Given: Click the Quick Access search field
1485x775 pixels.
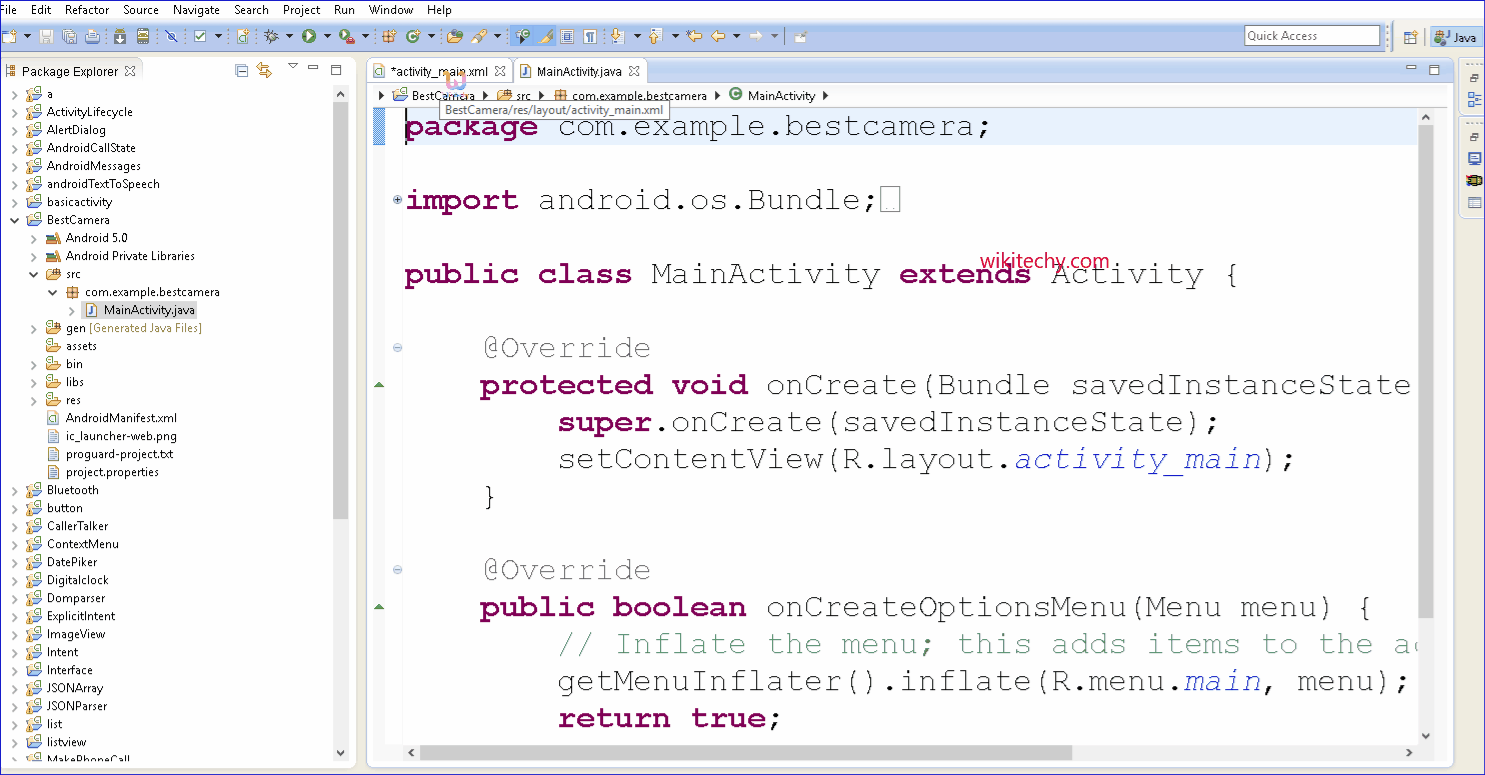Looking at the screenshot, I should (x=1311, y=36).
